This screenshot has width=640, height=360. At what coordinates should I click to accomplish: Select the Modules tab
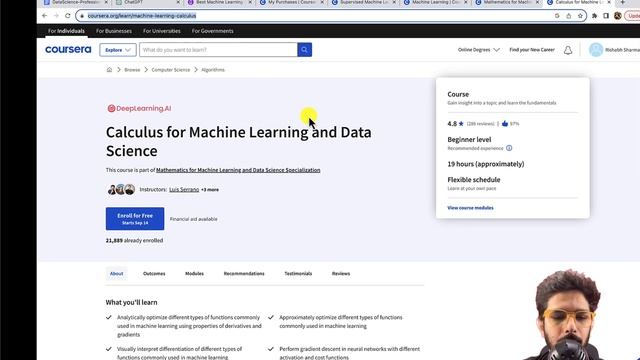click(194, 273)
